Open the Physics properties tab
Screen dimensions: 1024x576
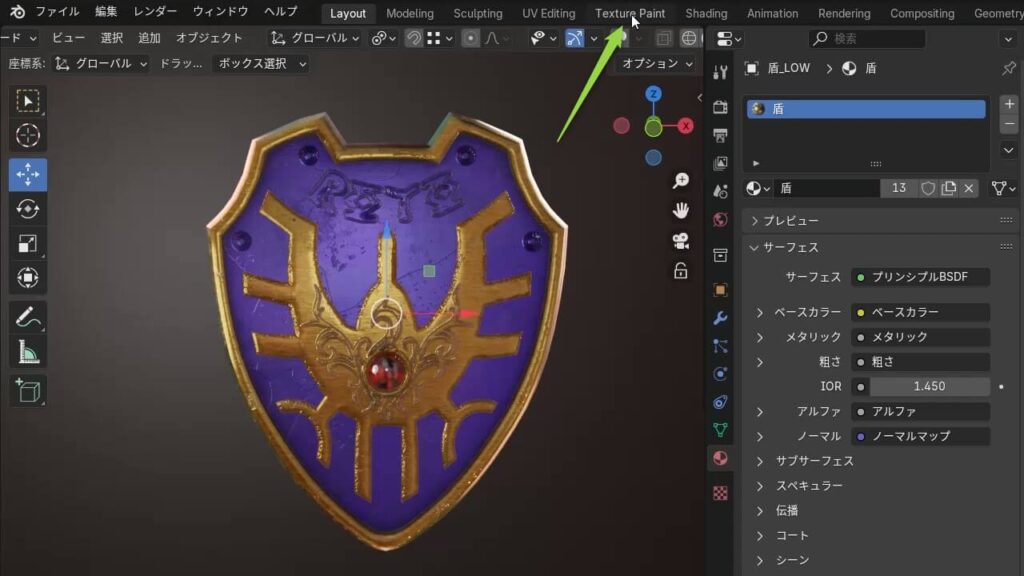[720, 374]
